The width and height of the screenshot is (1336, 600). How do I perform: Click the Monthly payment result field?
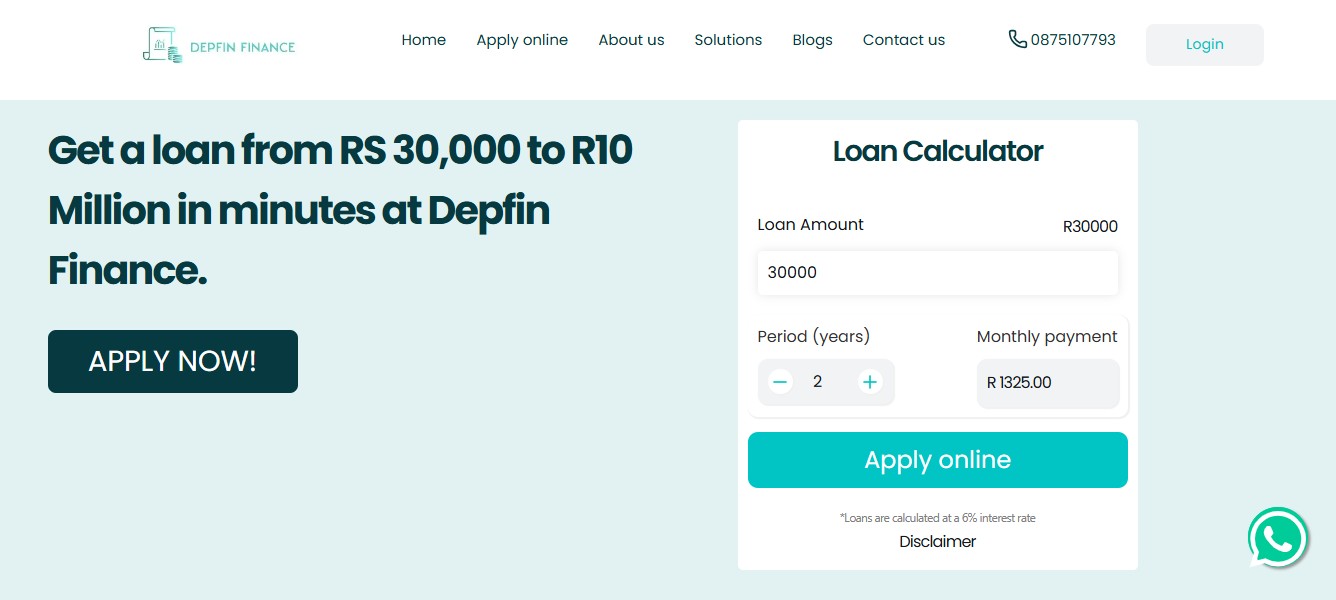(x=1047, y=383)
